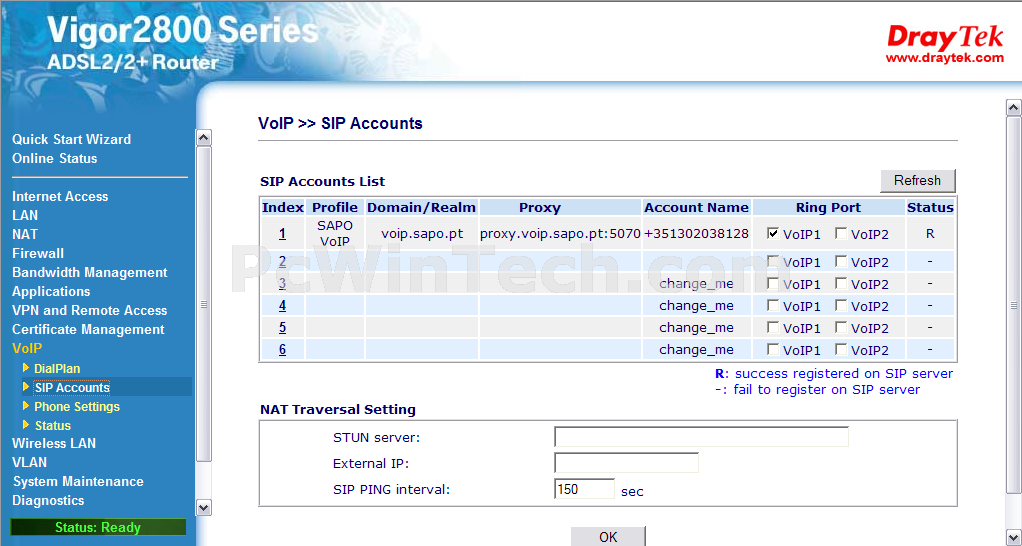Click the main page scrollbar thumb

click(1014, 305)
